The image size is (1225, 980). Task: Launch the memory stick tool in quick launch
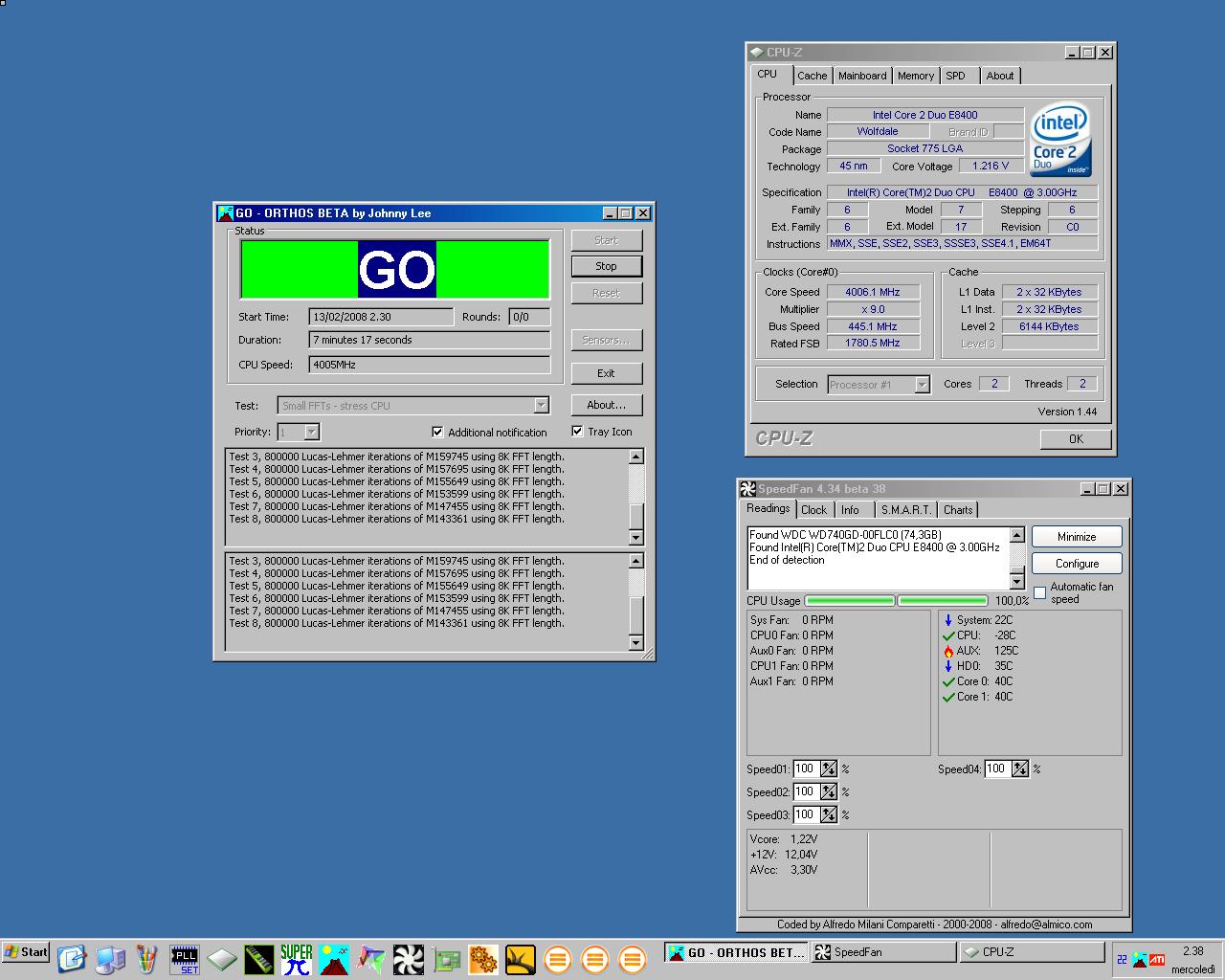(259, 959)
